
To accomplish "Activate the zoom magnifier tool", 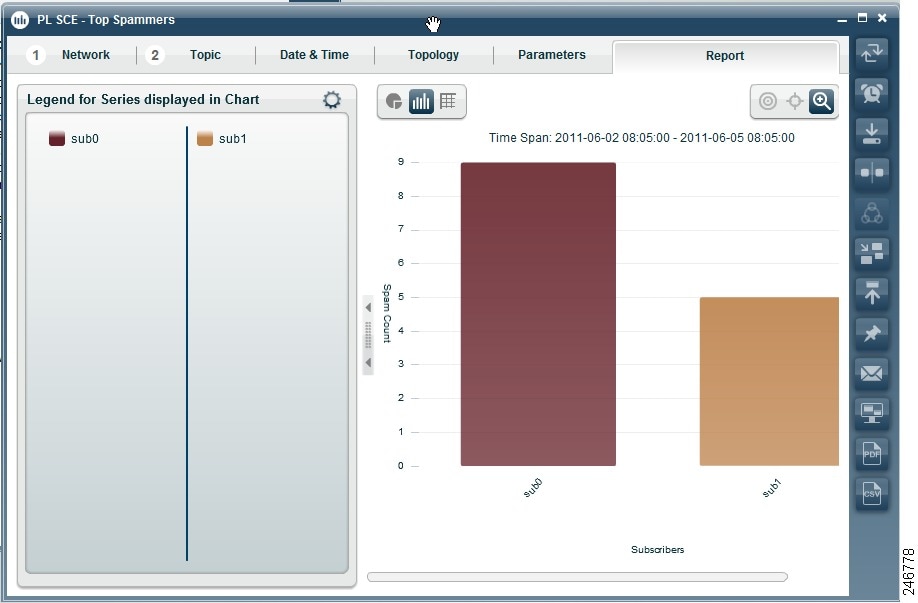I will (x=821, y=101).
